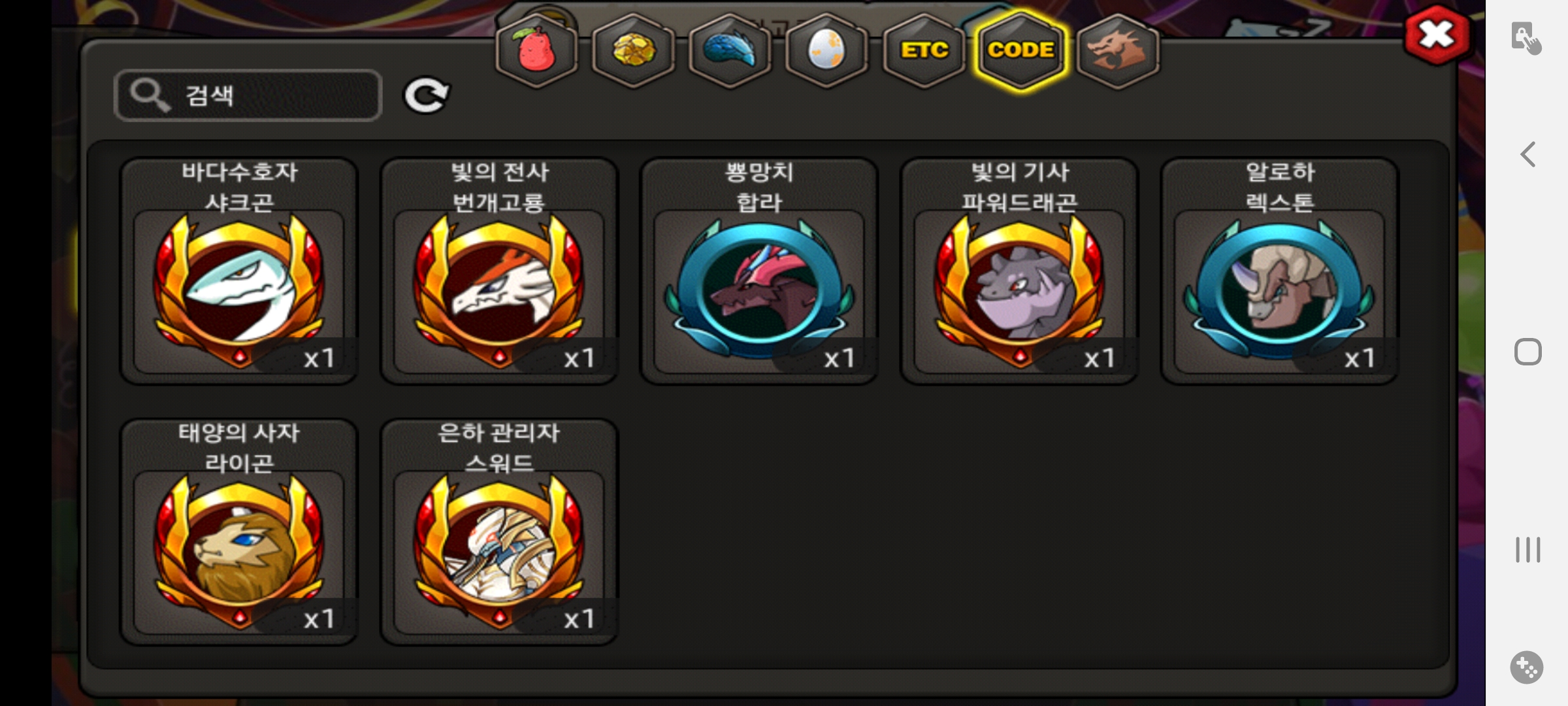Open the spotted egg category tab
Viewport: 1568px width, 706px height.
(826, 50)
